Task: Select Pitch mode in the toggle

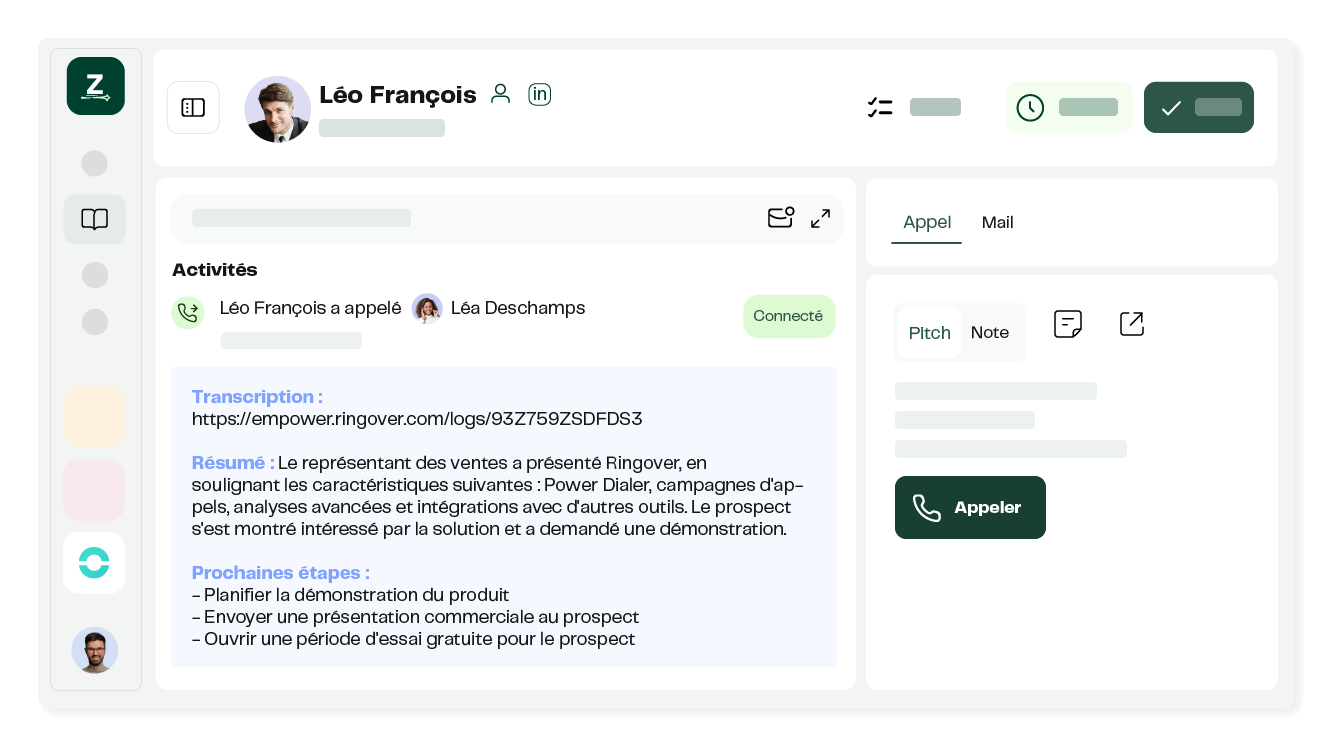Action: [x=929, y=332]
